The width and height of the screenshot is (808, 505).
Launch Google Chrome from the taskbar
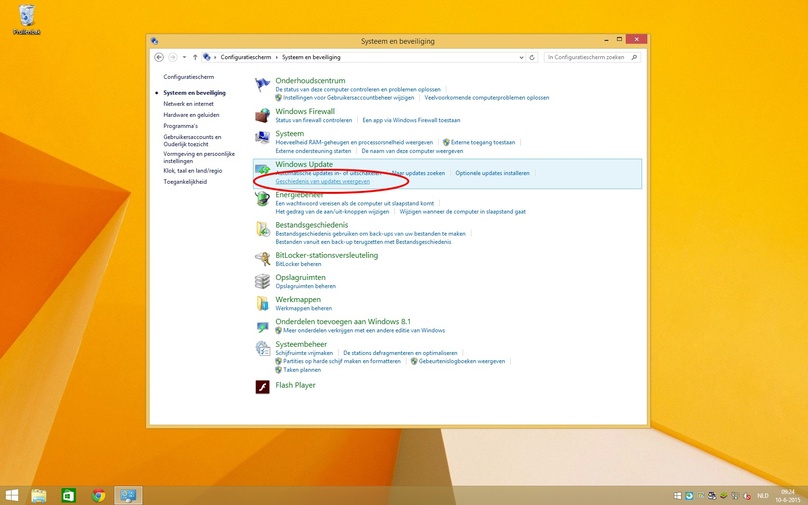tap(98, 496)
